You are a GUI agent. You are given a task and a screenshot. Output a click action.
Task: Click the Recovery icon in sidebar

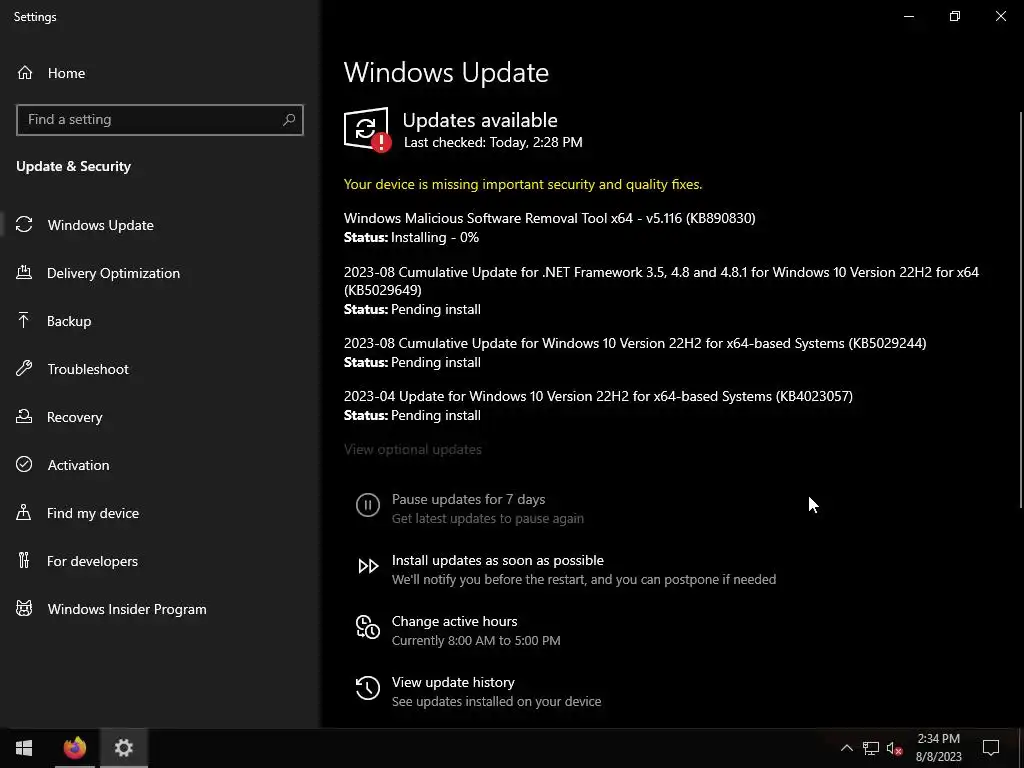tap(24, 416)
